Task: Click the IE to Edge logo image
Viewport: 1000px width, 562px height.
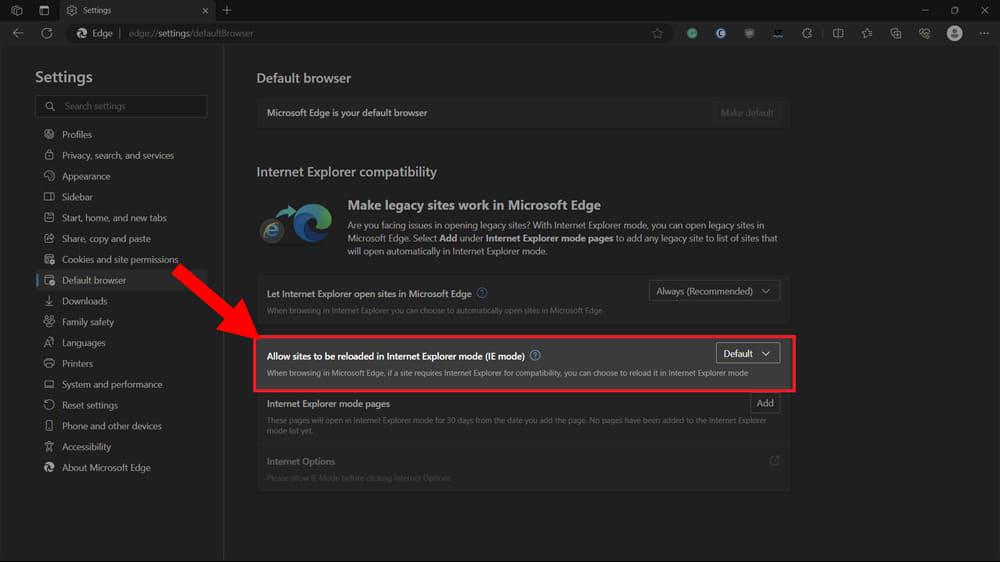Action: (x=297, y=223)
